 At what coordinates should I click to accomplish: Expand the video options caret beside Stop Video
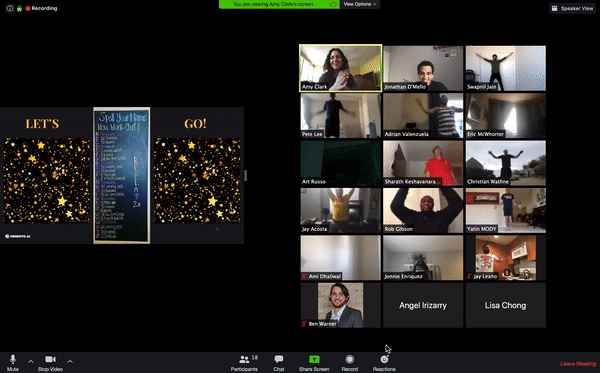70,361
